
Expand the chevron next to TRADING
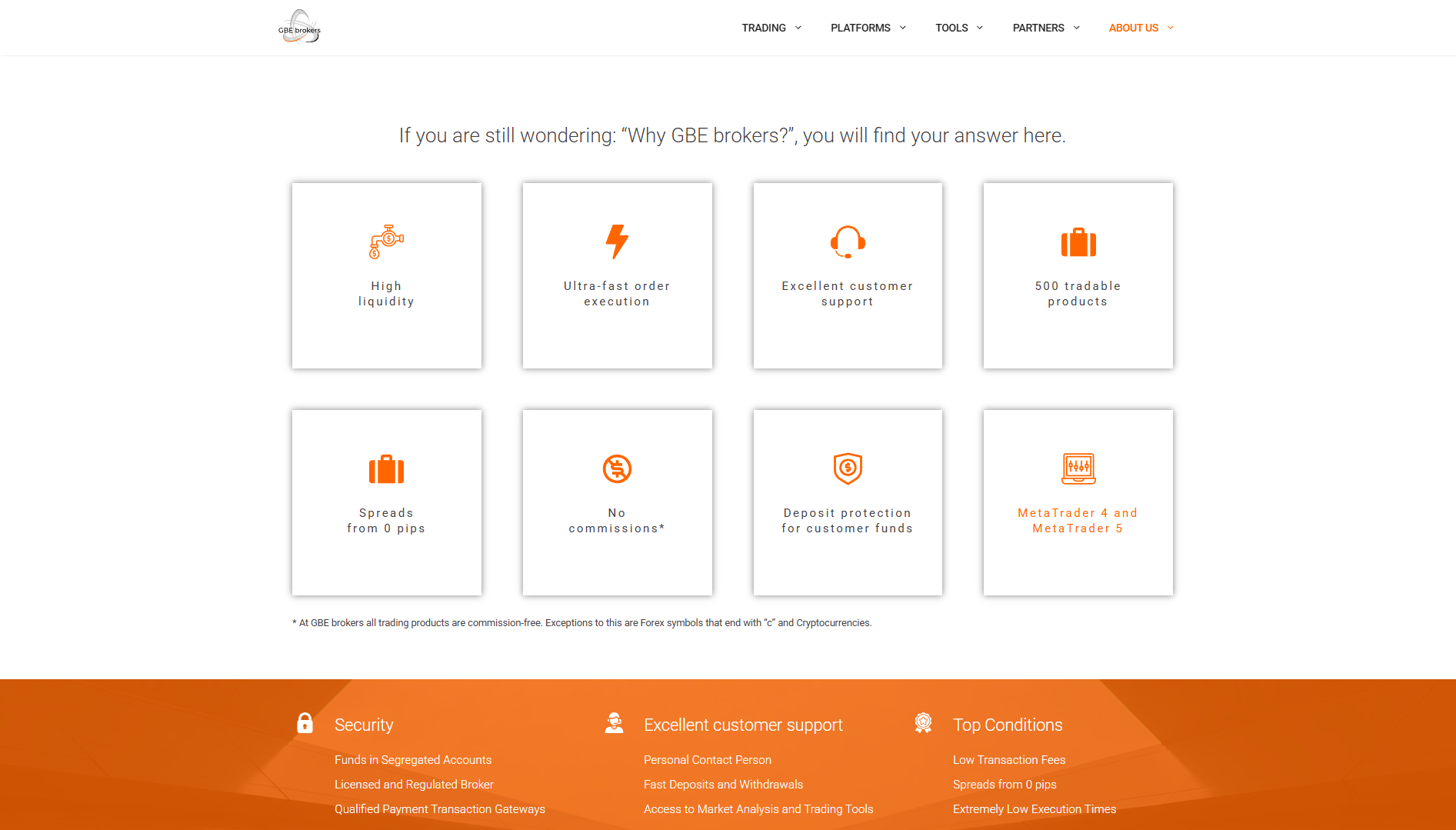(798, 28)
